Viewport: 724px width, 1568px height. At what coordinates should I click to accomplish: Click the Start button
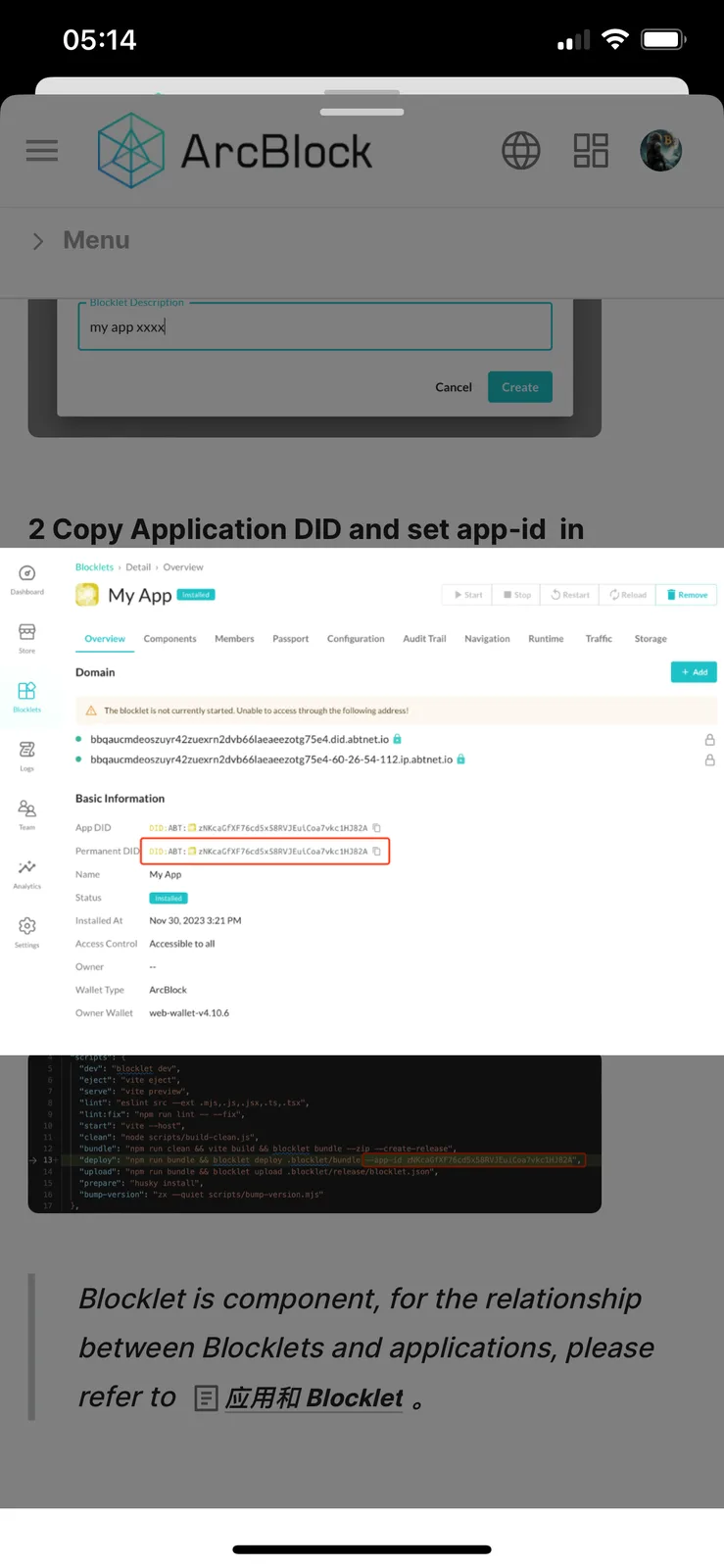pyautogui.click(x=467, y=595)
